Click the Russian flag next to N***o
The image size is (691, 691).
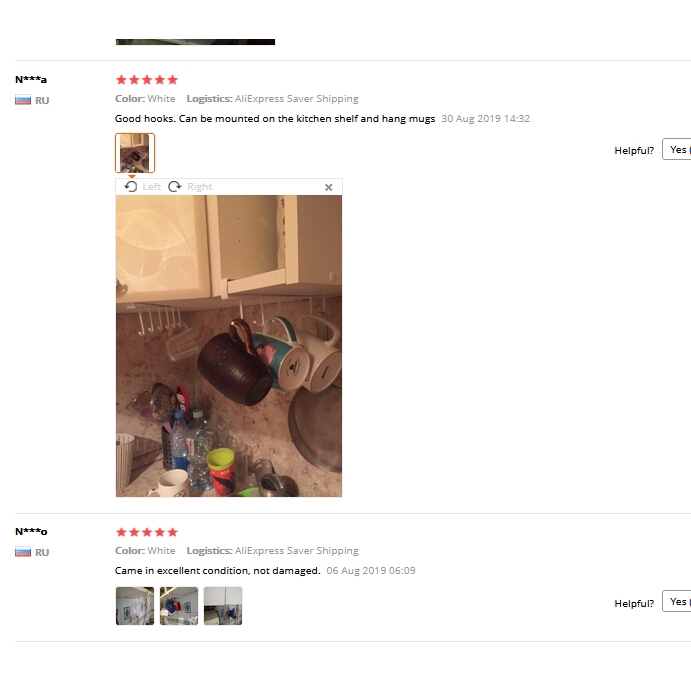[23, 552]
